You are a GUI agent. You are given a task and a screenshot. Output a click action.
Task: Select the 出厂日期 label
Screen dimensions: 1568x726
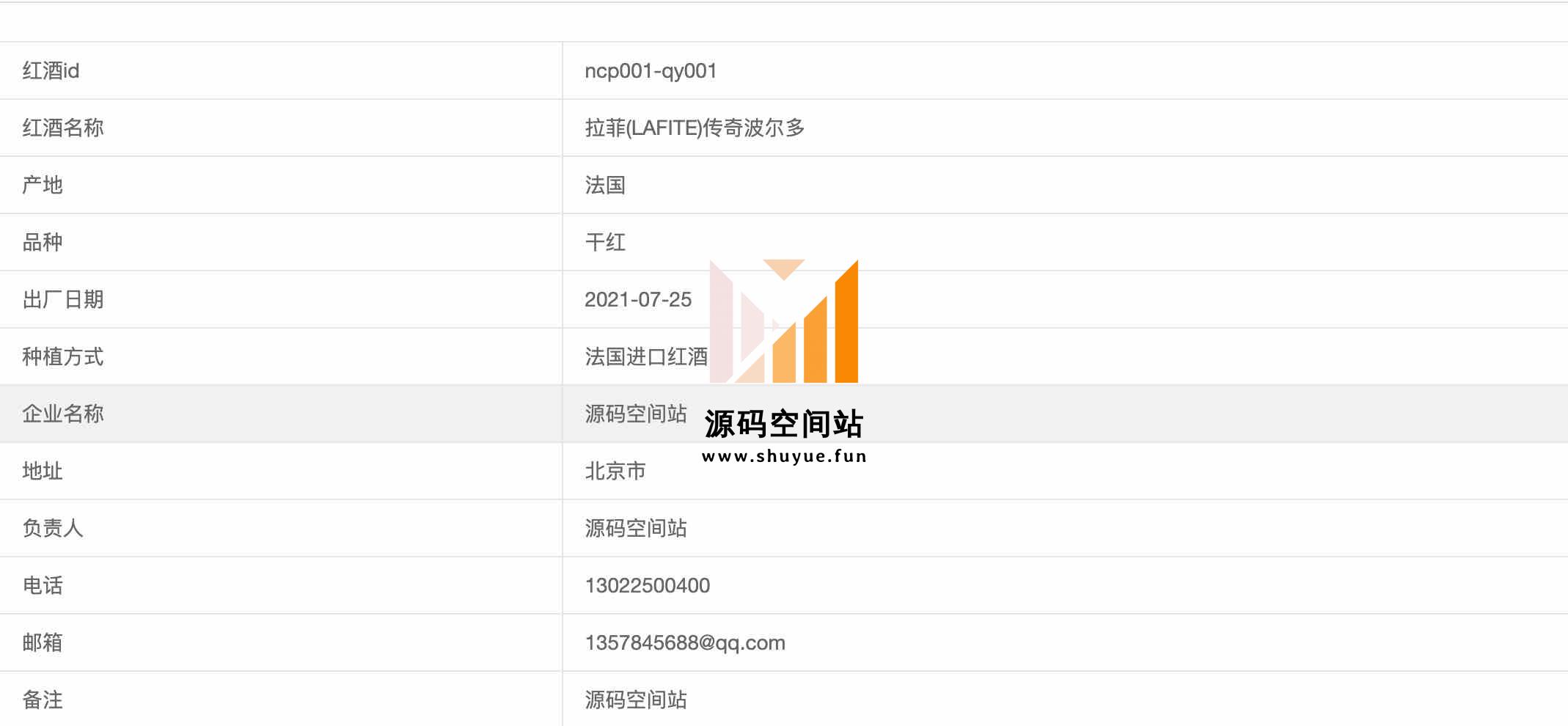63,299
